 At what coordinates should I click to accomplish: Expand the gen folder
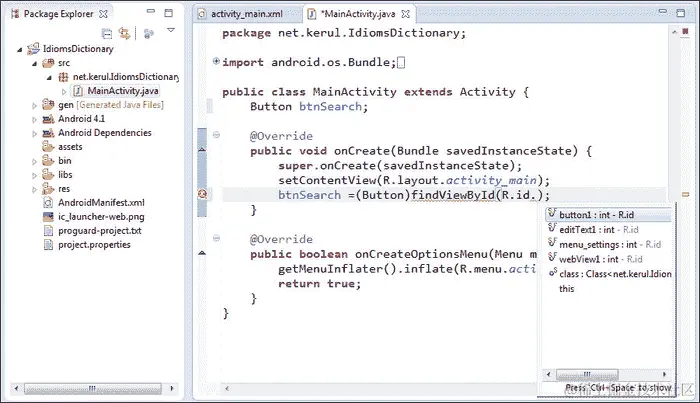pyautogui.click(x=34, y=106)
